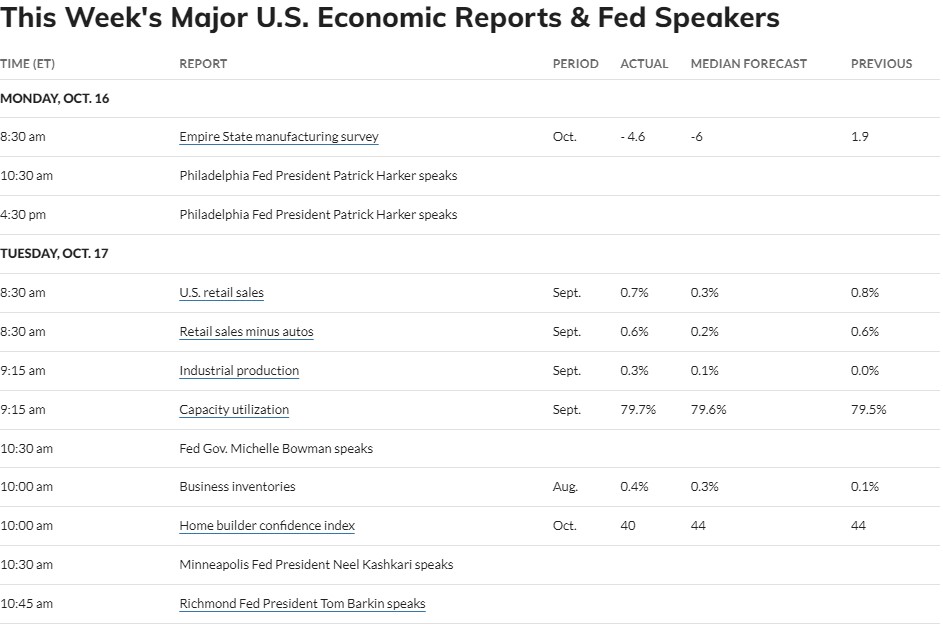Select the Business inventories row text
Viewport: 943px width, 629px height.
point(238,486)
